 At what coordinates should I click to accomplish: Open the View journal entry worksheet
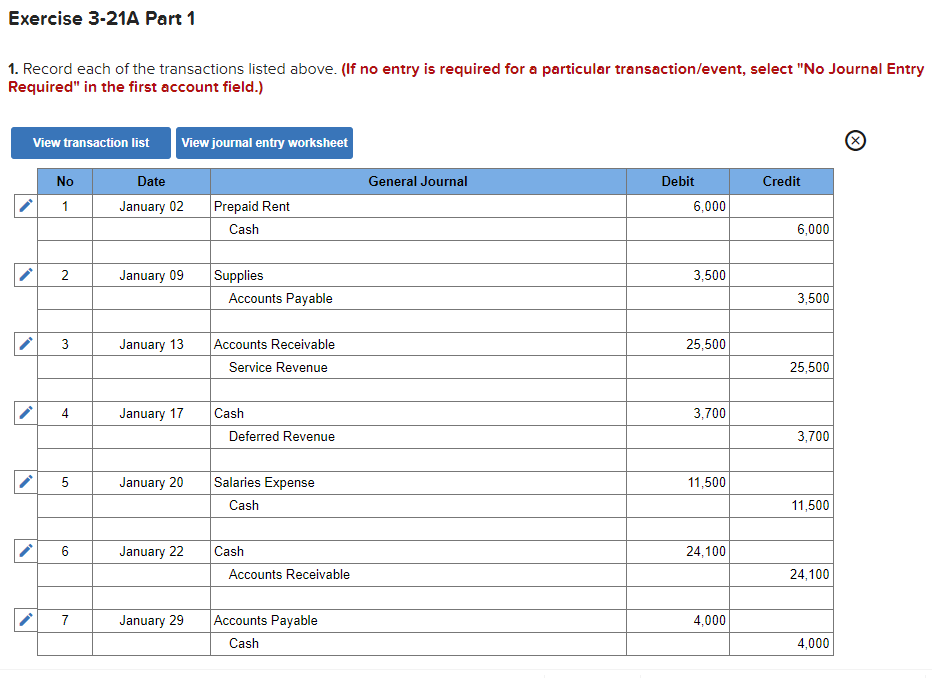coord(264,142)
